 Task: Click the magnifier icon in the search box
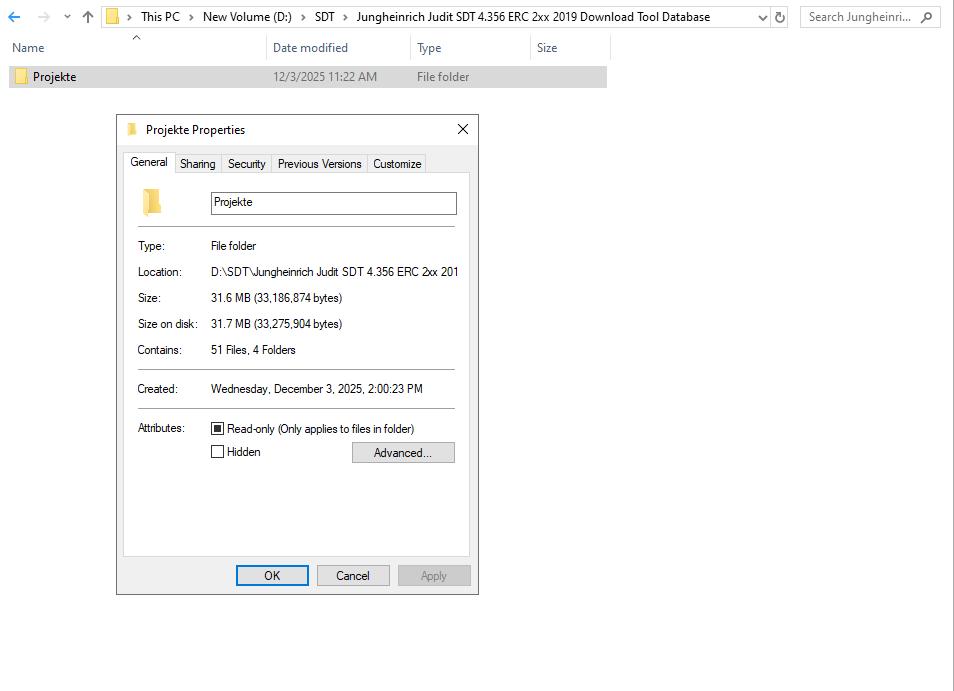tap(928, 17)
